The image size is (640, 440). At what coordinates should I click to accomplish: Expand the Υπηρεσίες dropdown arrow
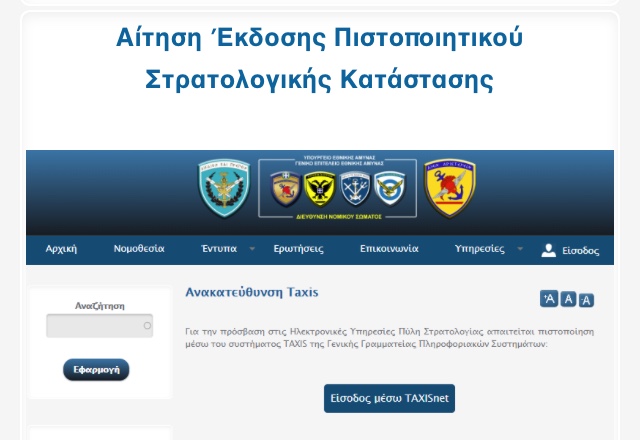520,249
